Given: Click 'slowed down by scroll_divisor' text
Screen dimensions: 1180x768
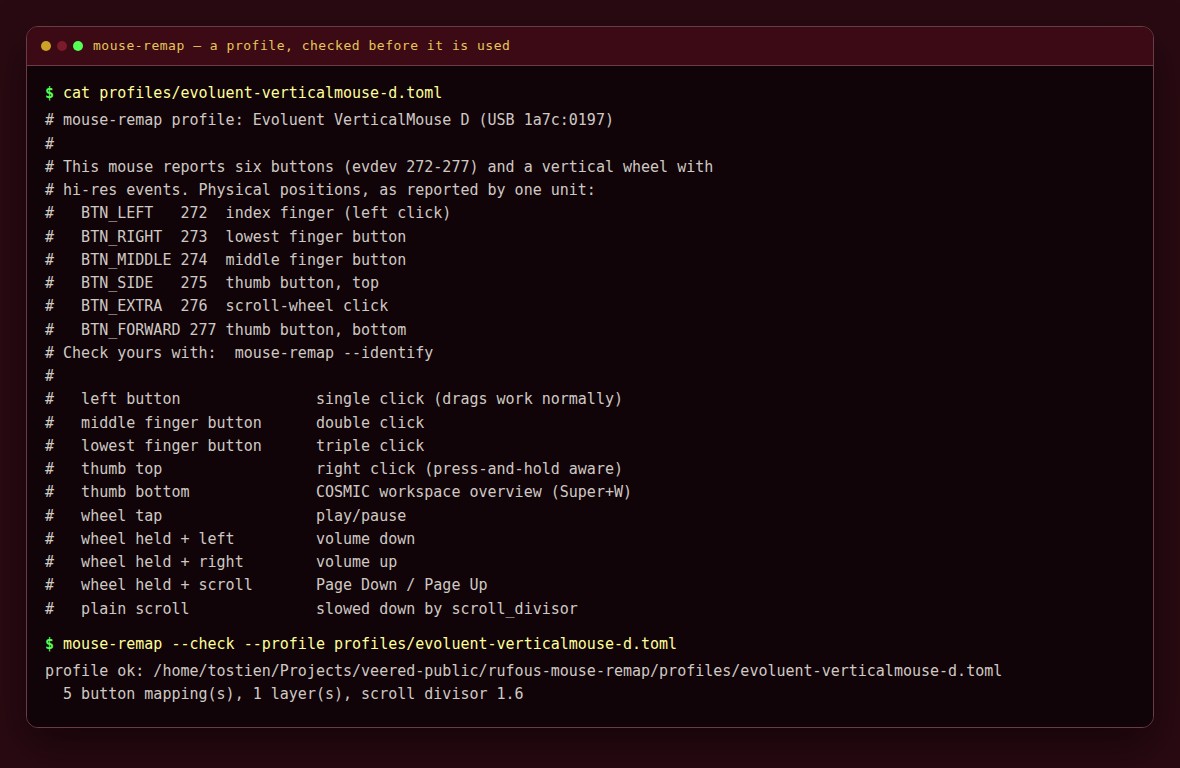Looking at the screenshot, I should pos(446,609).
